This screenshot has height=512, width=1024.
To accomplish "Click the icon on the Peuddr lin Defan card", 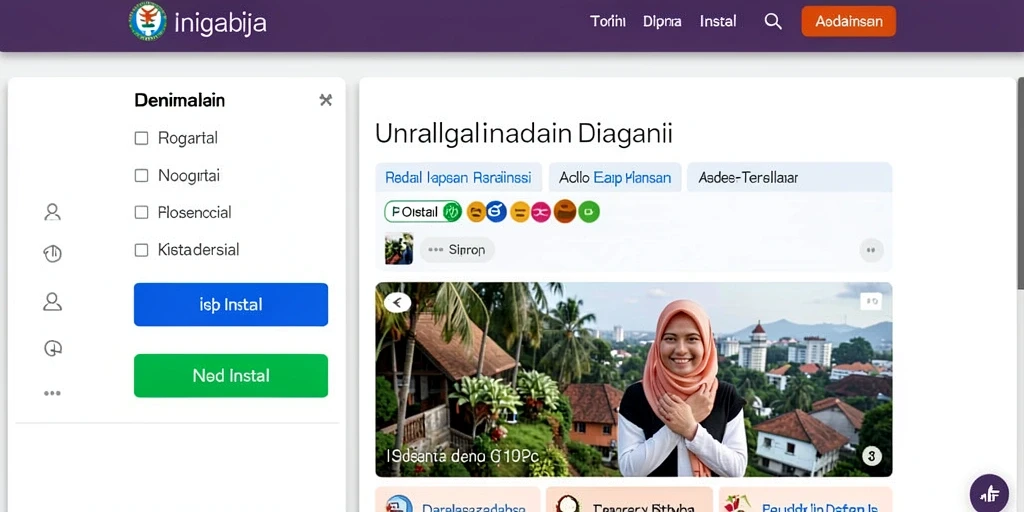I will [737, 504].
